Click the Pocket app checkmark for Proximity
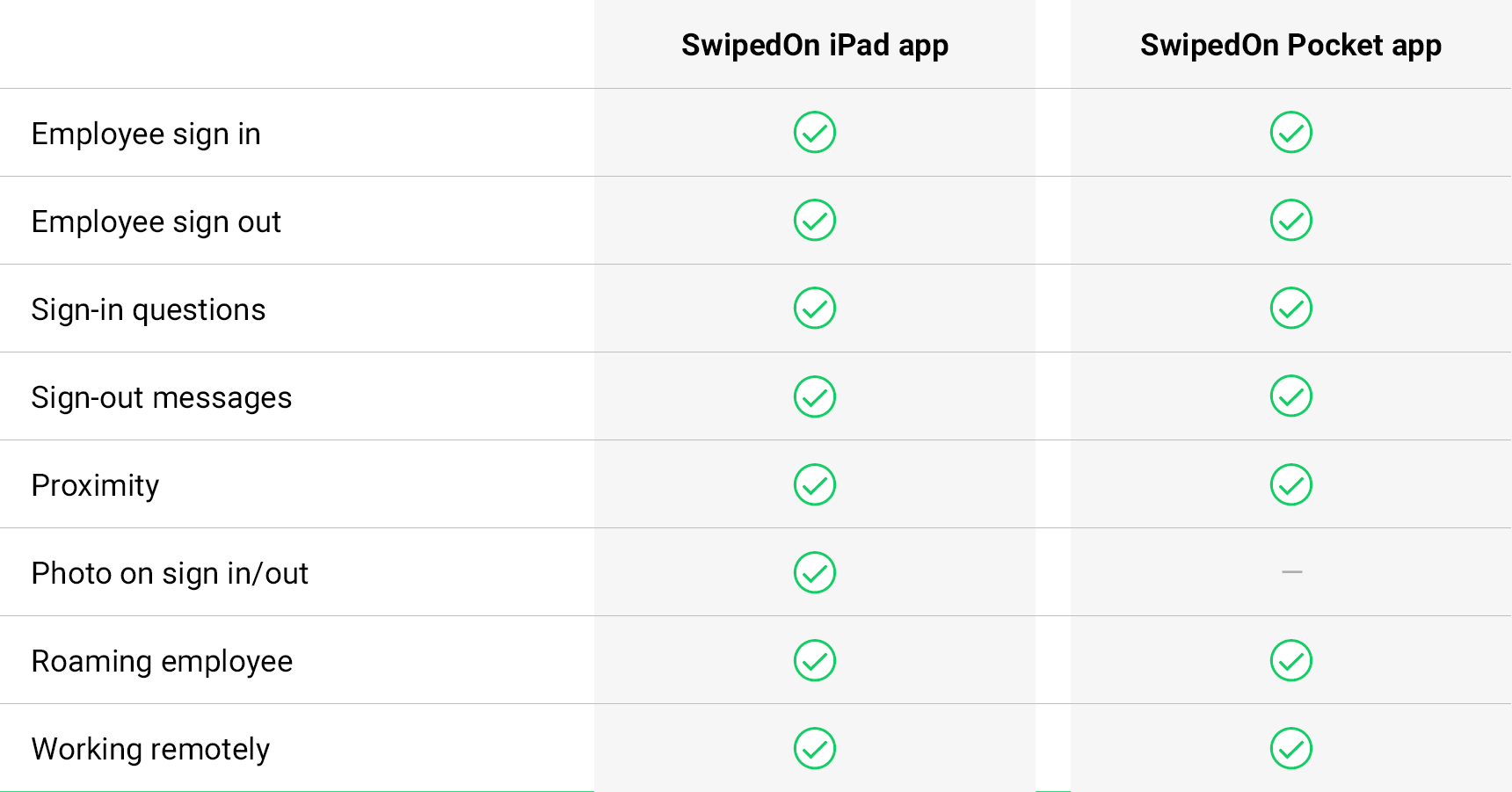 (1291, 484)
